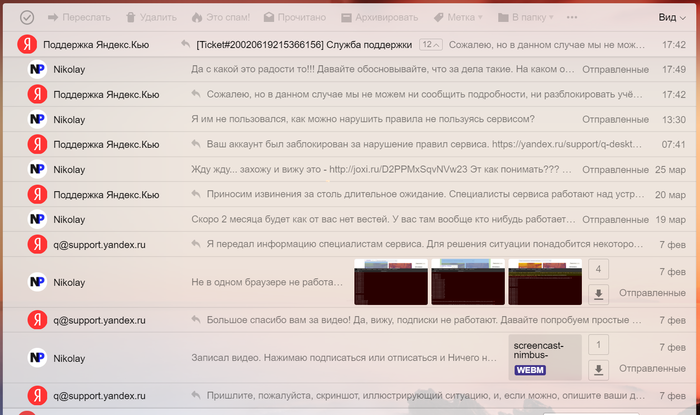Open the [Ticket#2002061921536​6156] Служба поддержки subject
Viewport: 700px width, 415px height.
point(304,45)
